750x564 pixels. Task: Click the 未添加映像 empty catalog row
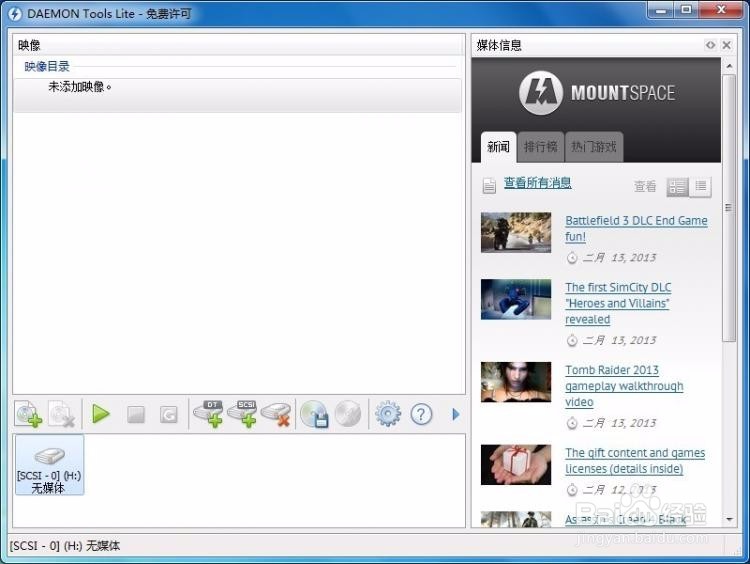point(237,95)
